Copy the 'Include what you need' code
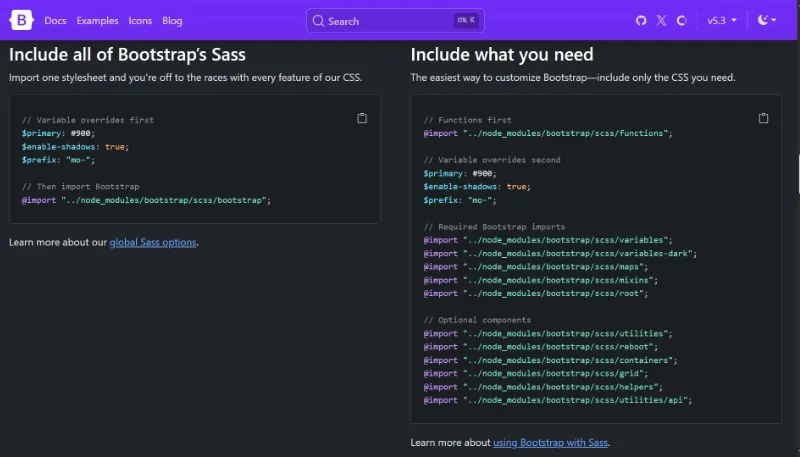Viewport: 800px width, 457px height. pos(763,118)
